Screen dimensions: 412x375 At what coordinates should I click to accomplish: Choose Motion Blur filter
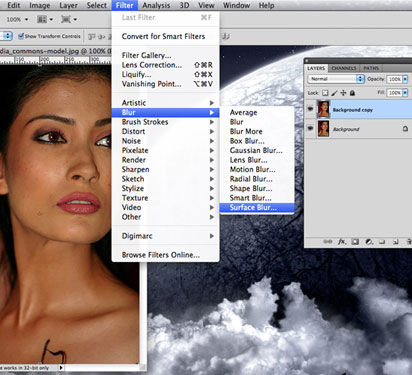[257, 169]
